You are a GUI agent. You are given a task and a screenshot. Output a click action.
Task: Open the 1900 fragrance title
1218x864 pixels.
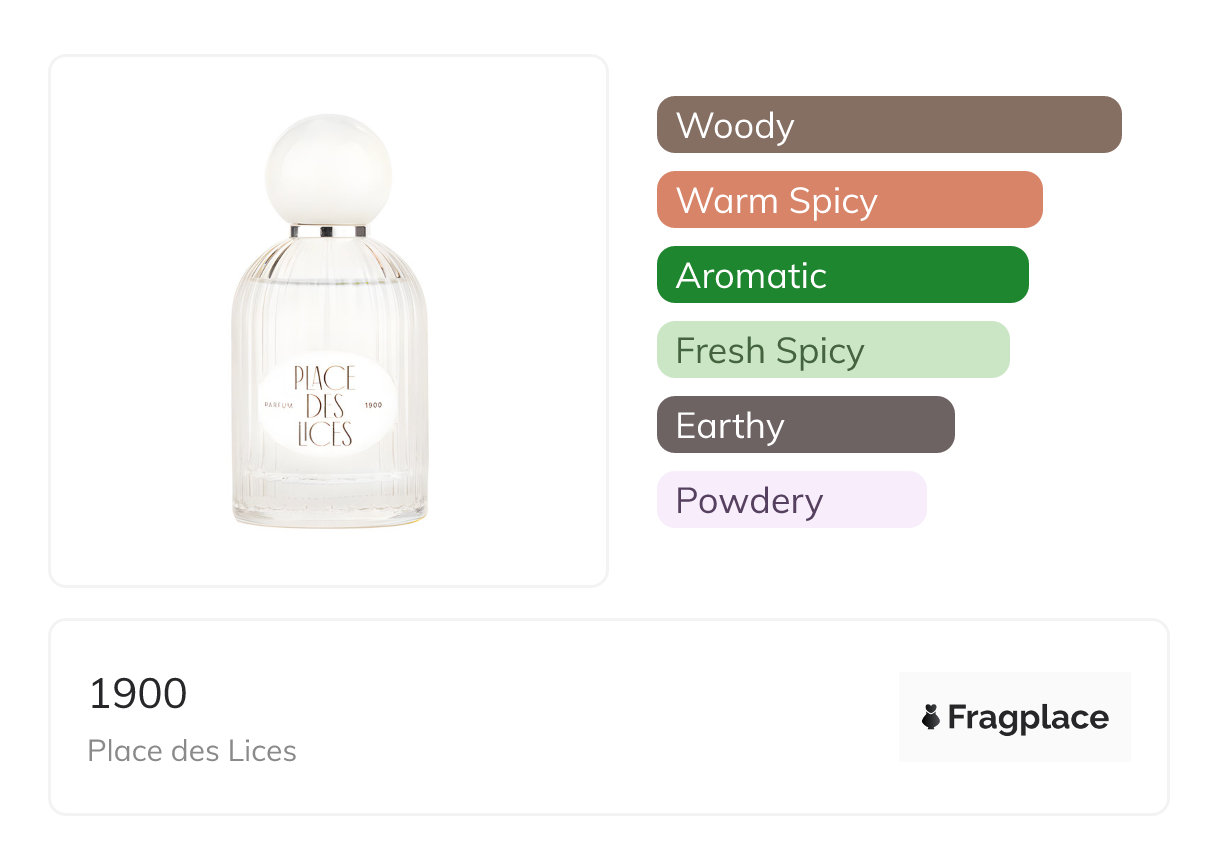pyautogui.click(x=138, y=694)
